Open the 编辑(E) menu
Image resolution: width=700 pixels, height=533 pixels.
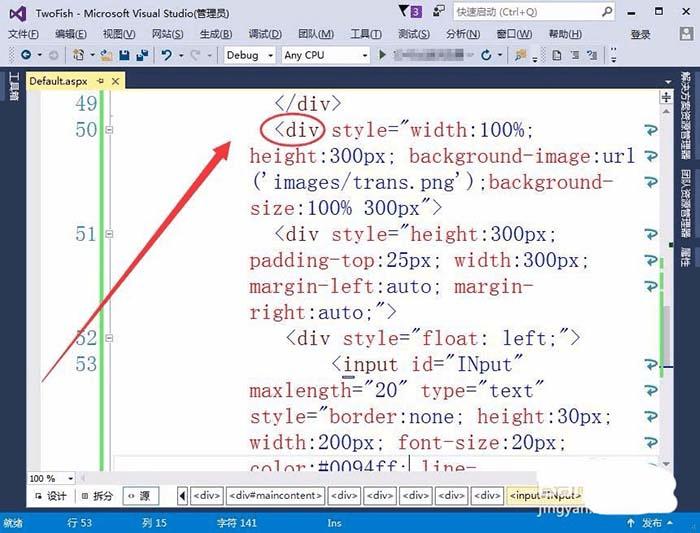point(71,34)
